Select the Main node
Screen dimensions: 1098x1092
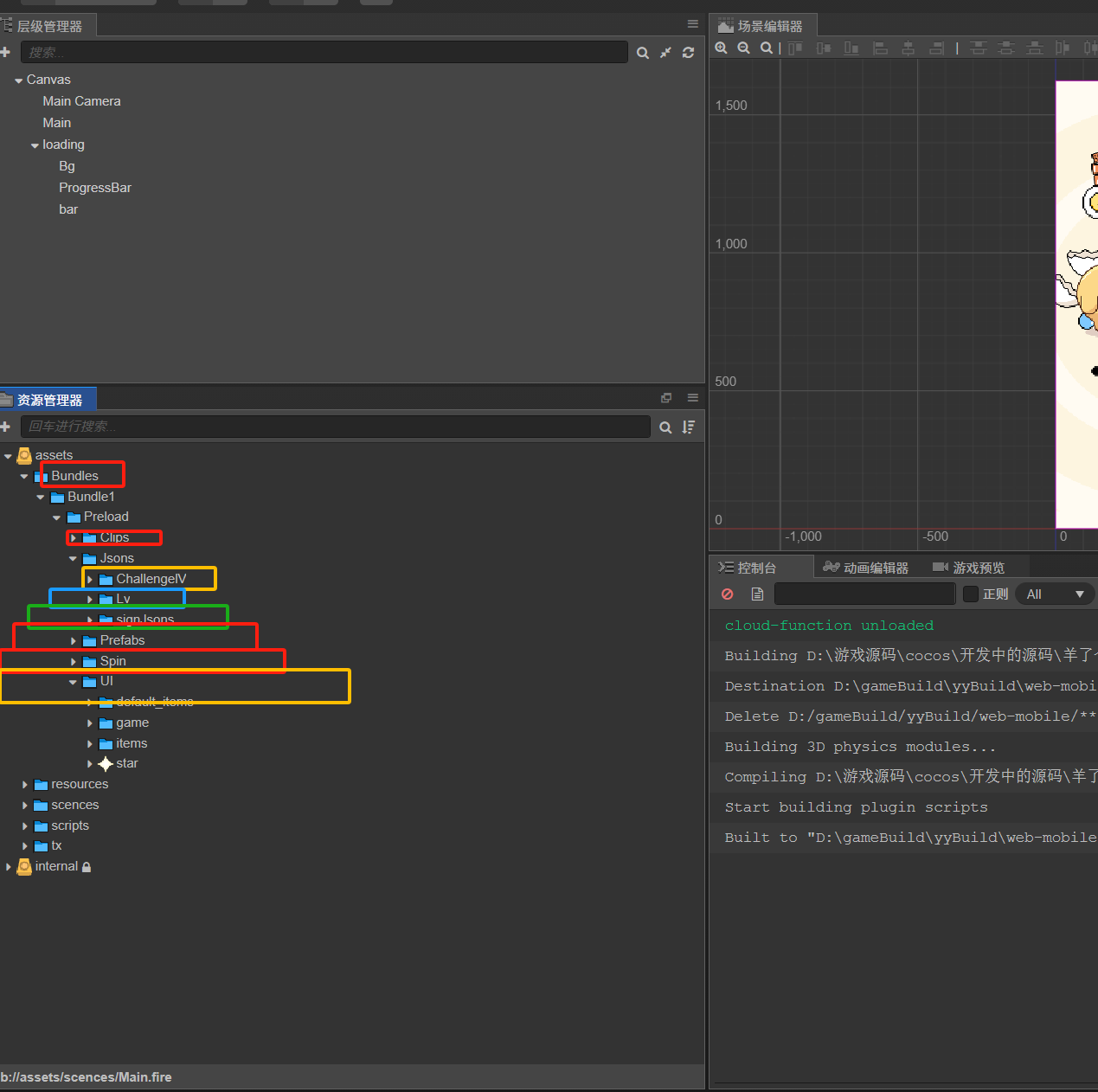tap(57, 123)
